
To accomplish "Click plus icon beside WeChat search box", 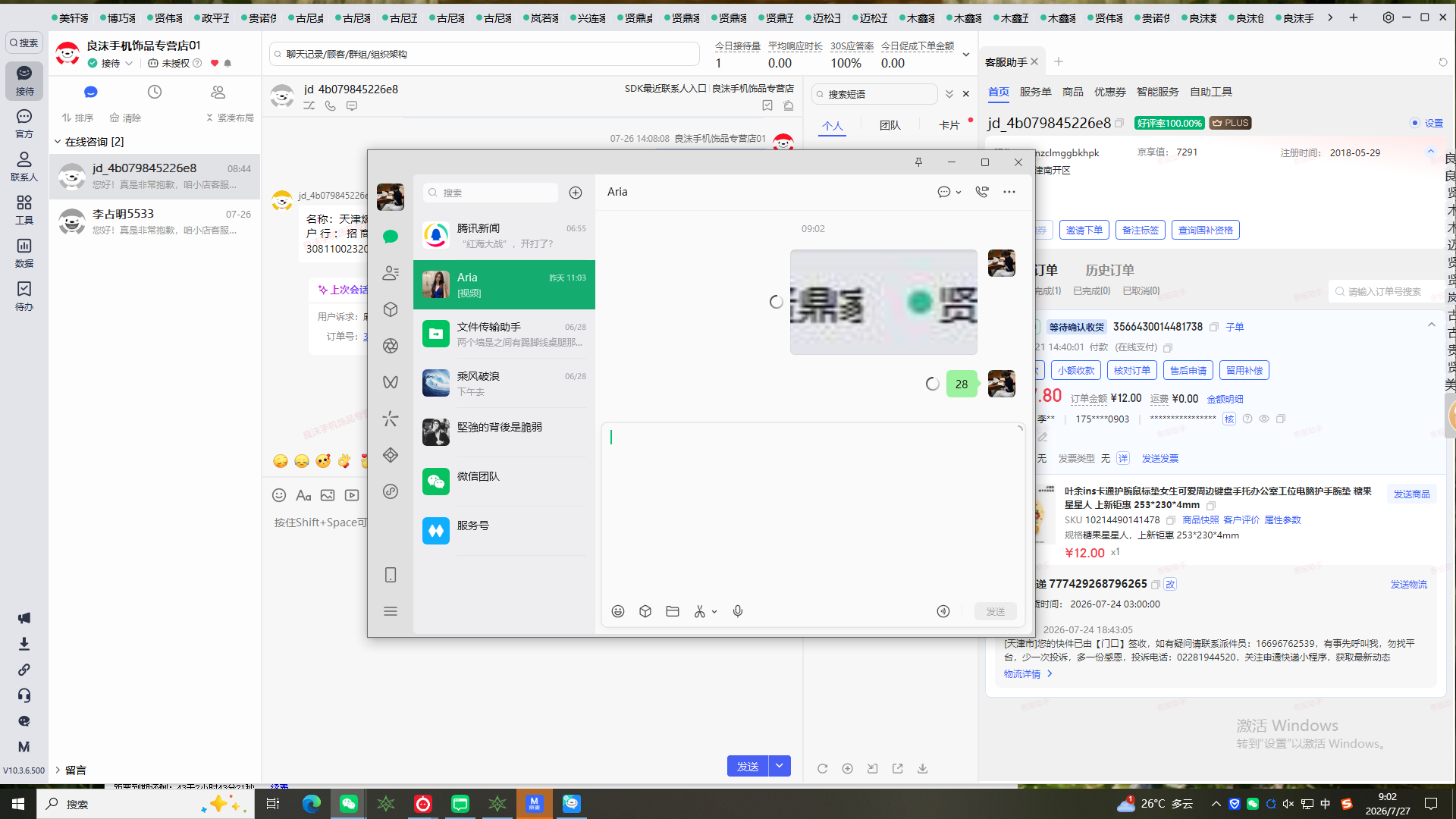I will [576, 193].
